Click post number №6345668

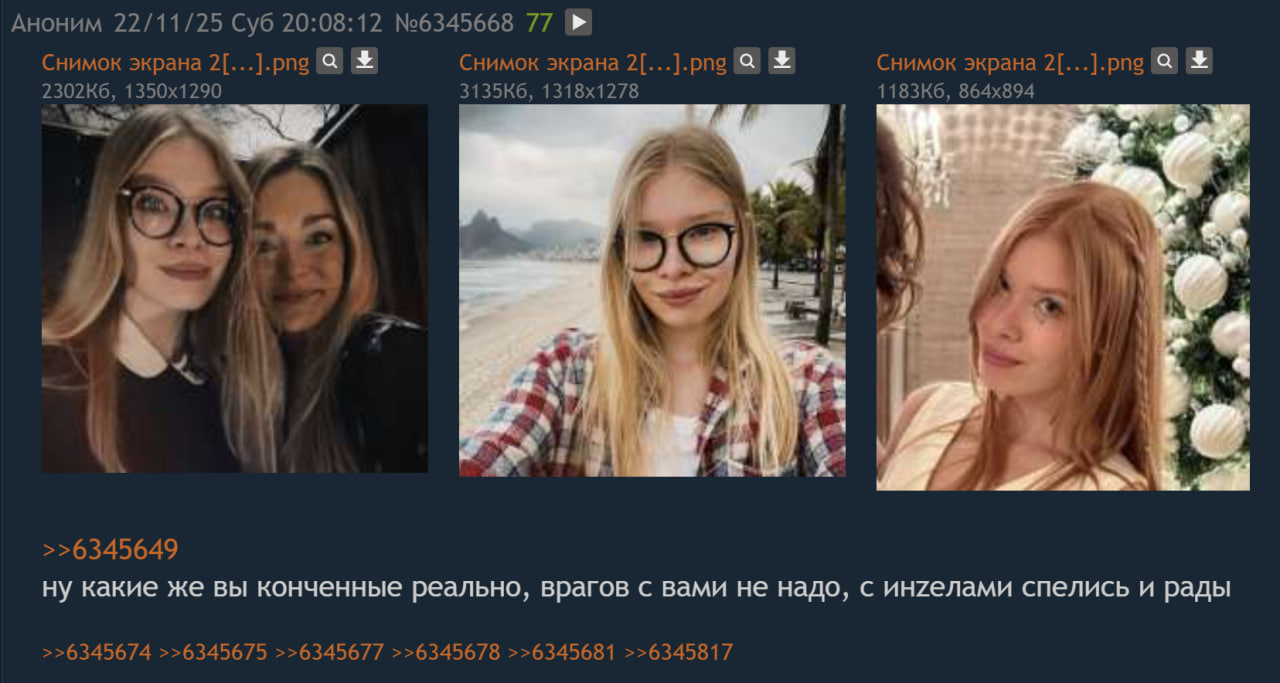point(454,22)
